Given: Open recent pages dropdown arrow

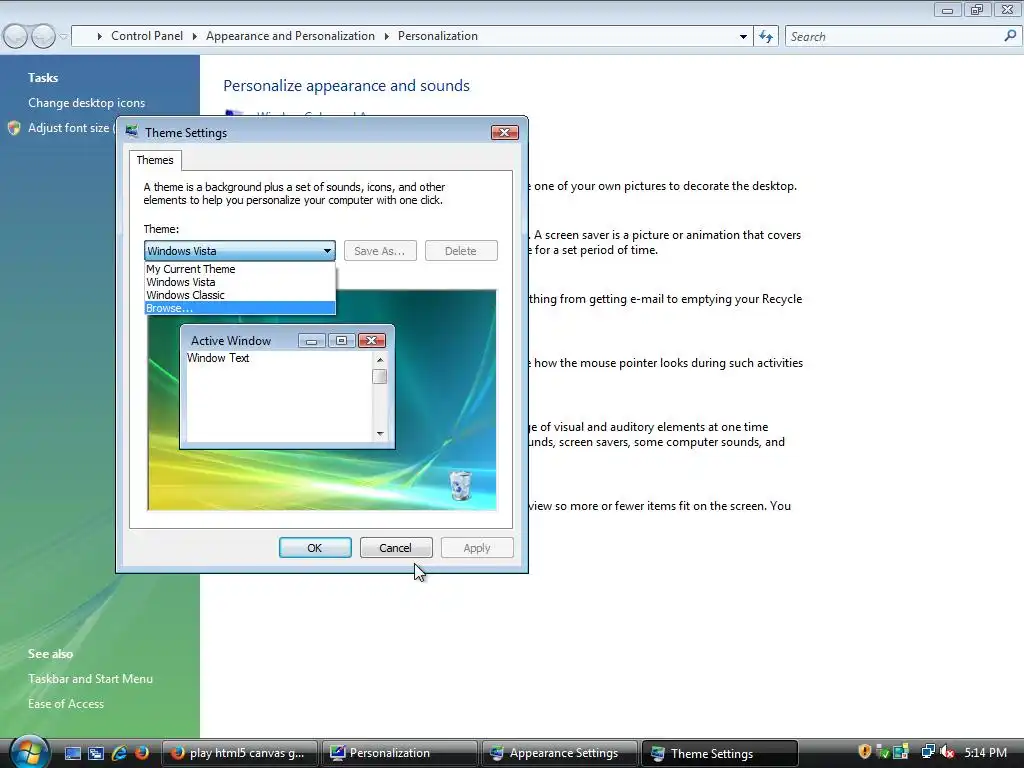Looking at the screenshot, I should coord(63,37).
